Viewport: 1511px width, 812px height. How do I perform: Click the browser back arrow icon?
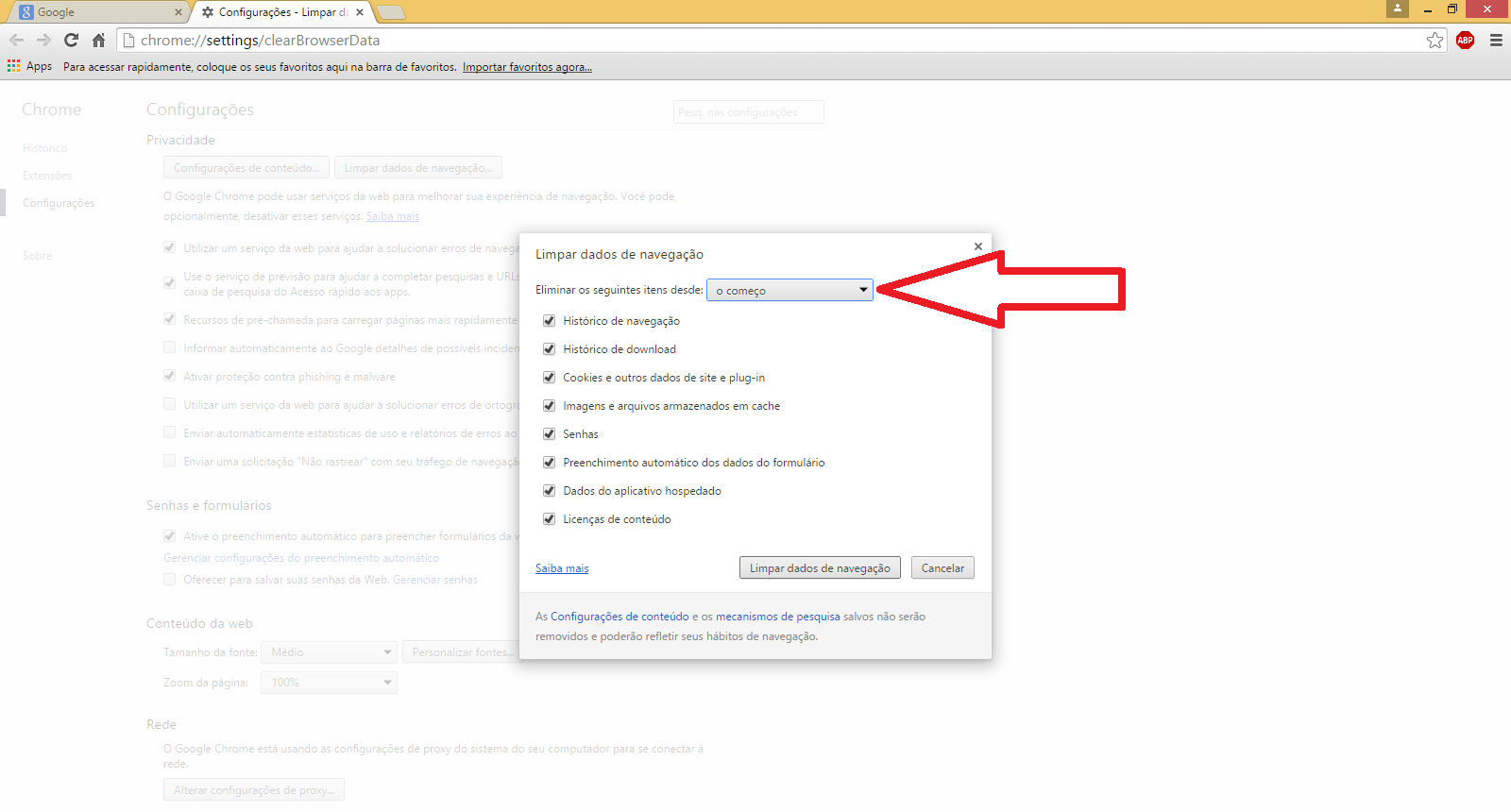pyautogui.click(x=16, y=41)
